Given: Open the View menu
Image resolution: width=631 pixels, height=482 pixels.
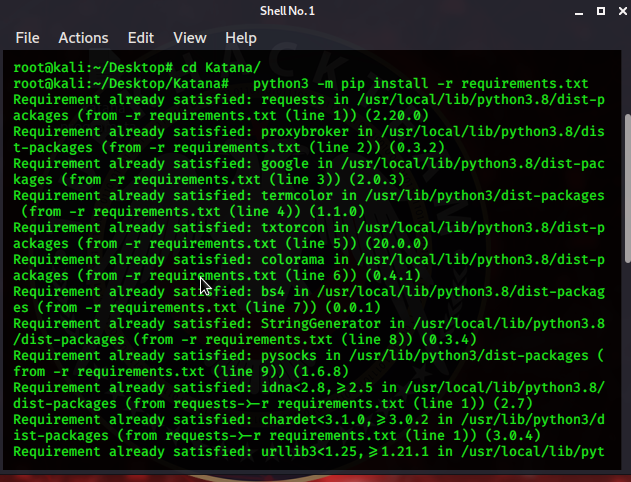Looking at the screenshot, I should point(190,38).
